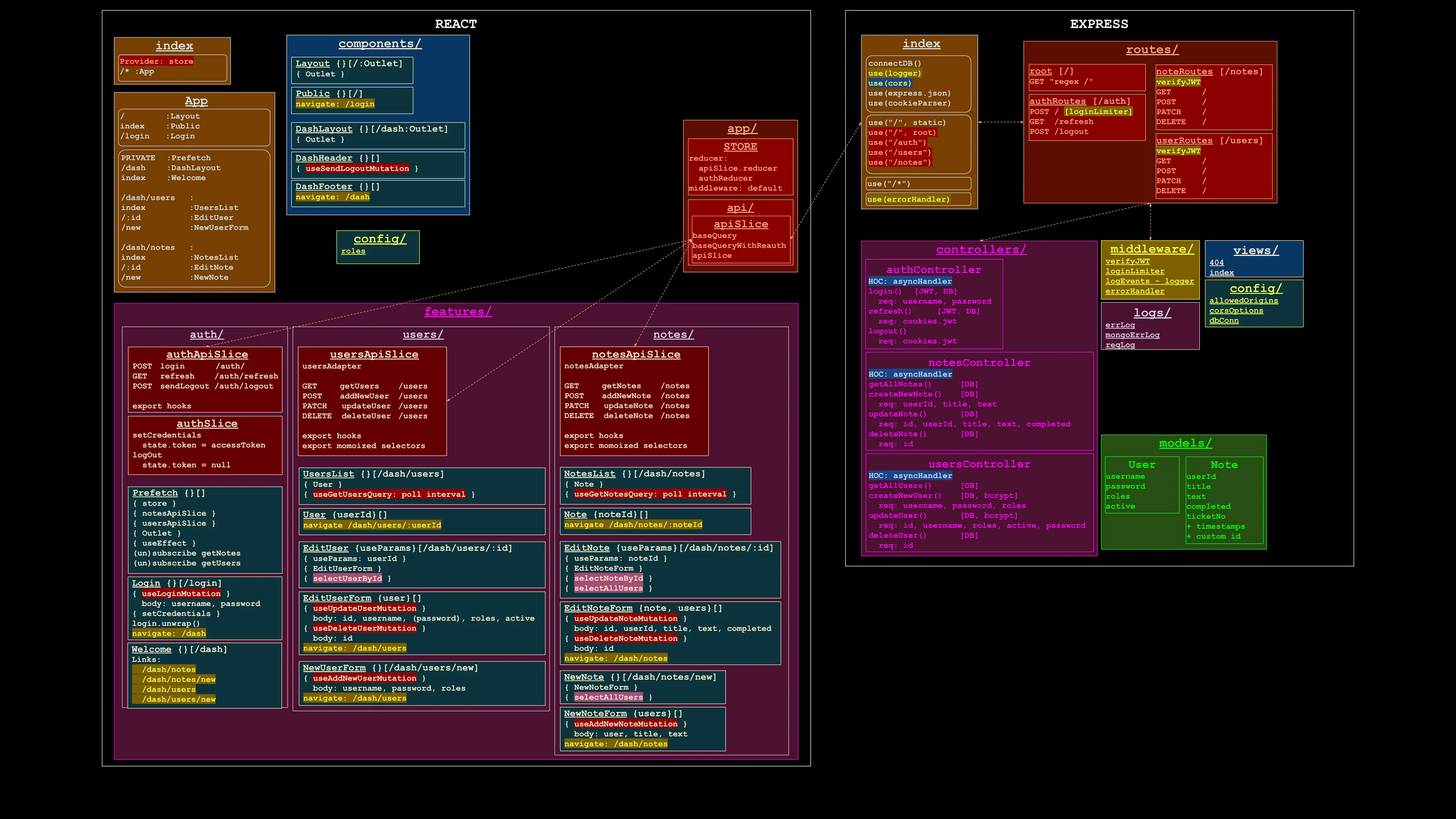The width and height of the screenshot is (1456, 819).
Task: Click the EditNoteForm component title
Action: click(x=598, y=608)
